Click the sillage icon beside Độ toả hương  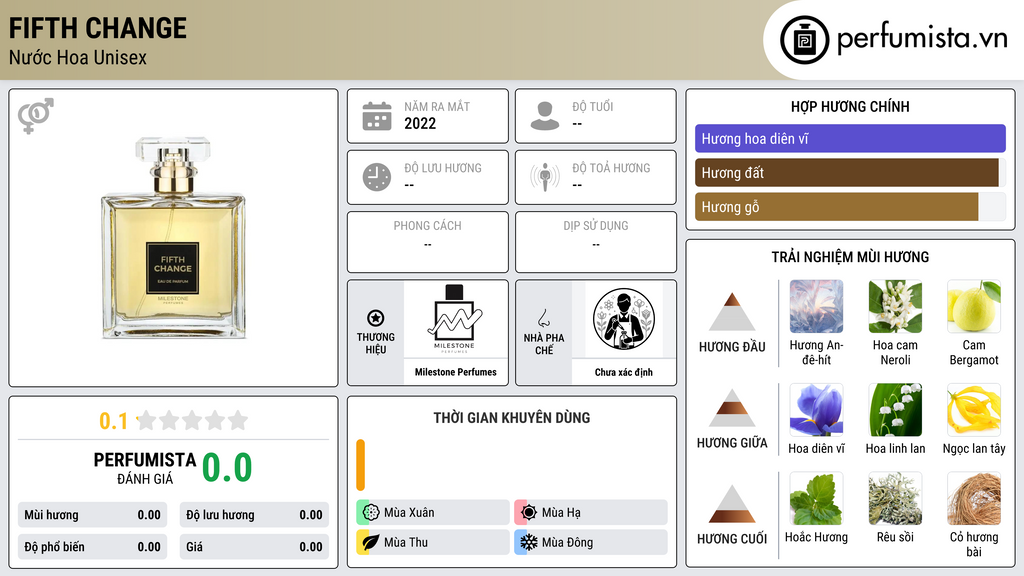(x=545, y=177)
